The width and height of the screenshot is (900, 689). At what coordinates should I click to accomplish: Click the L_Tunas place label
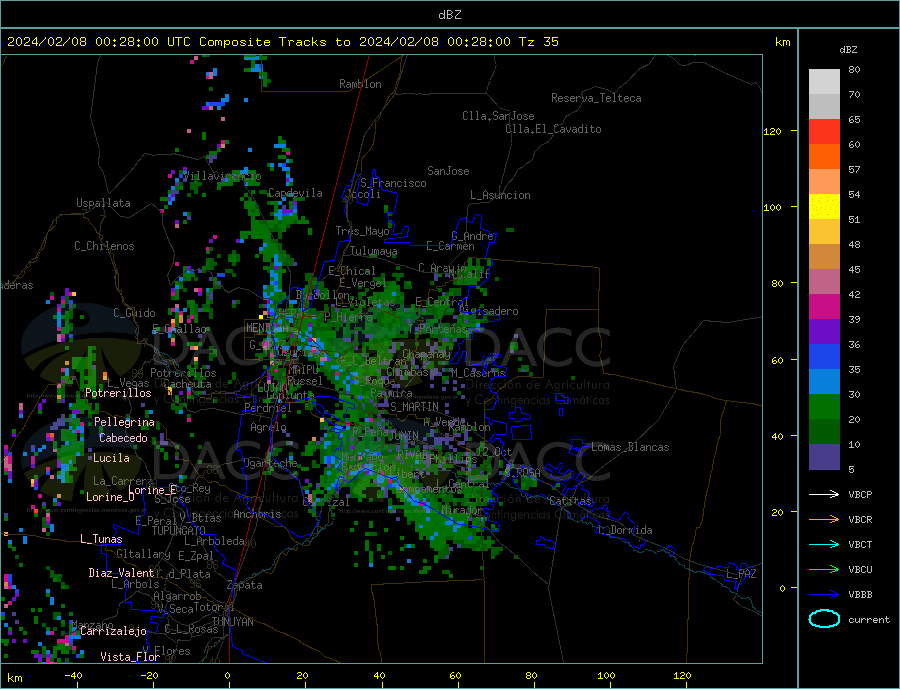click(x=101, y=539)
